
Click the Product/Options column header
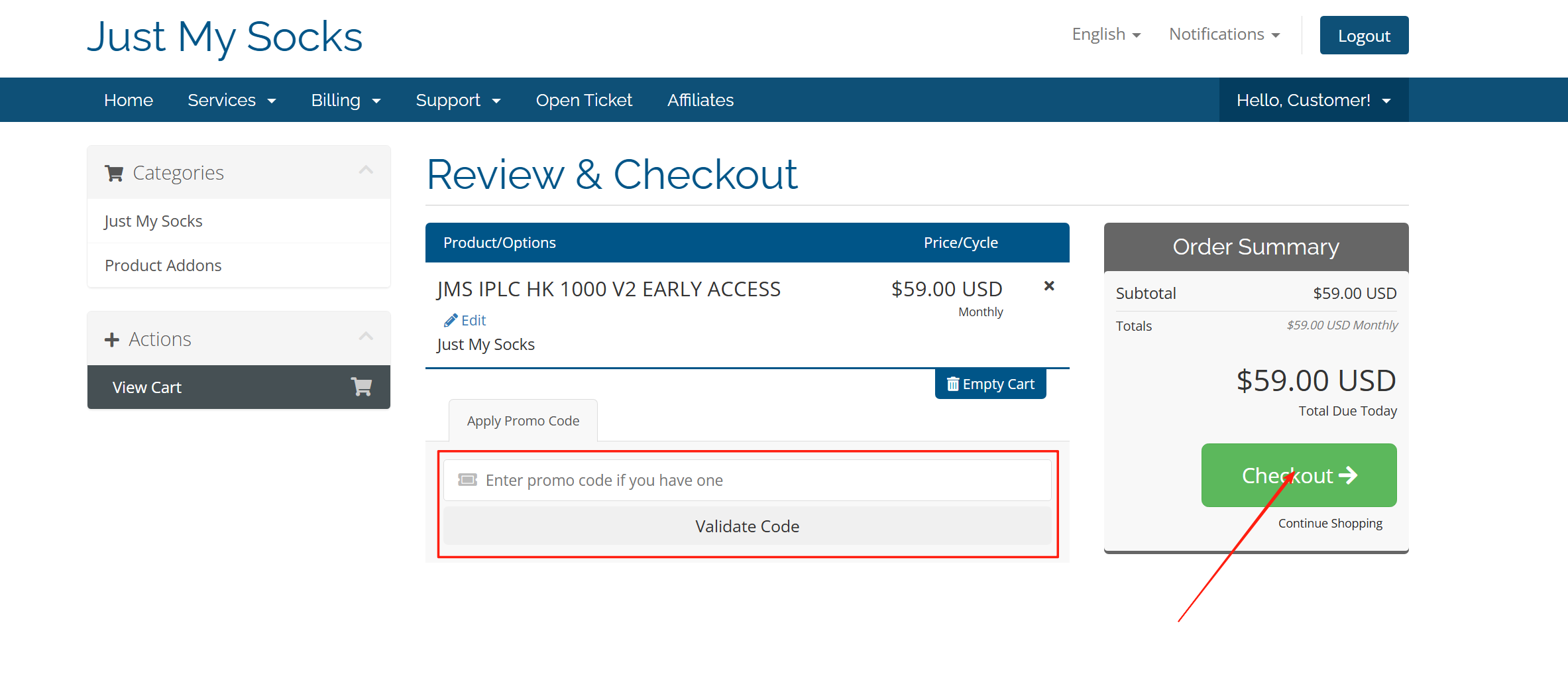500,243
